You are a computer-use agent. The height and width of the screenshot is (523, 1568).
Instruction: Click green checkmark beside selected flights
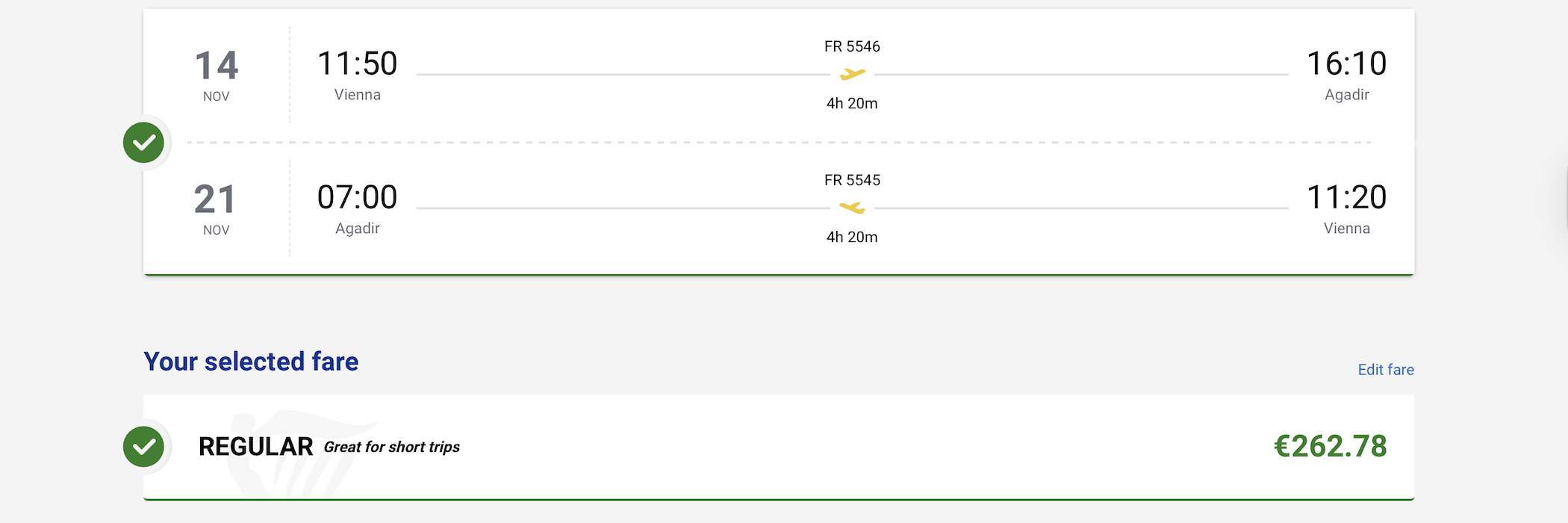(x=143, y=142)
